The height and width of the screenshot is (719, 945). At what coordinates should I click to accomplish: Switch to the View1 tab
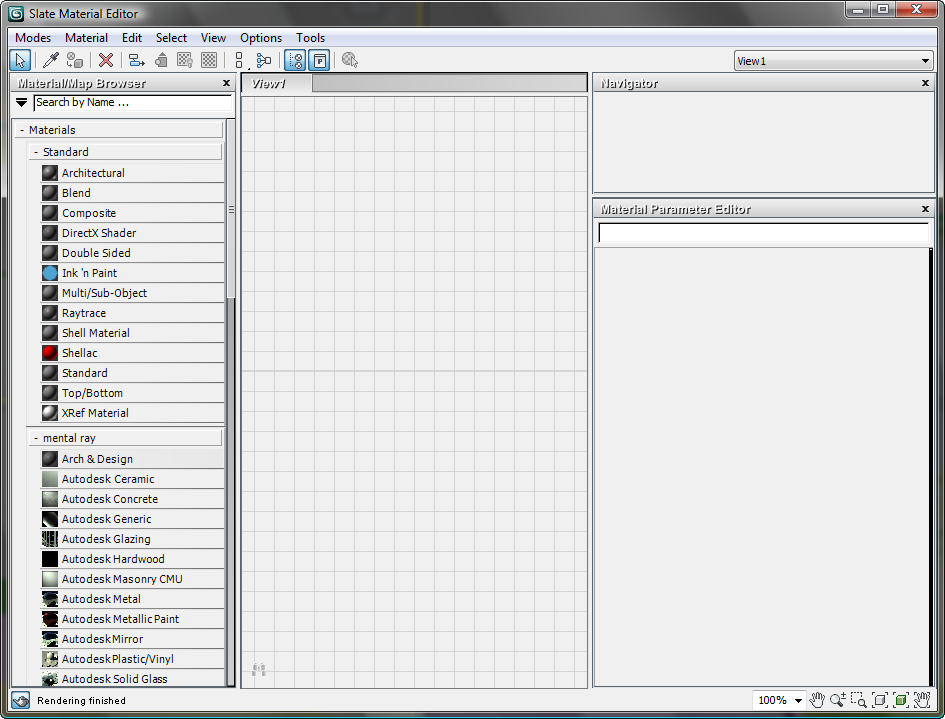(277, 84)
